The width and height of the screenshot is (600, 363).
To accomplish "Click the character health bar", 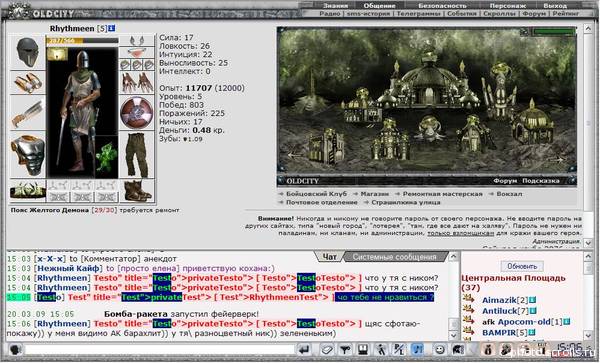I will point(82,40).
